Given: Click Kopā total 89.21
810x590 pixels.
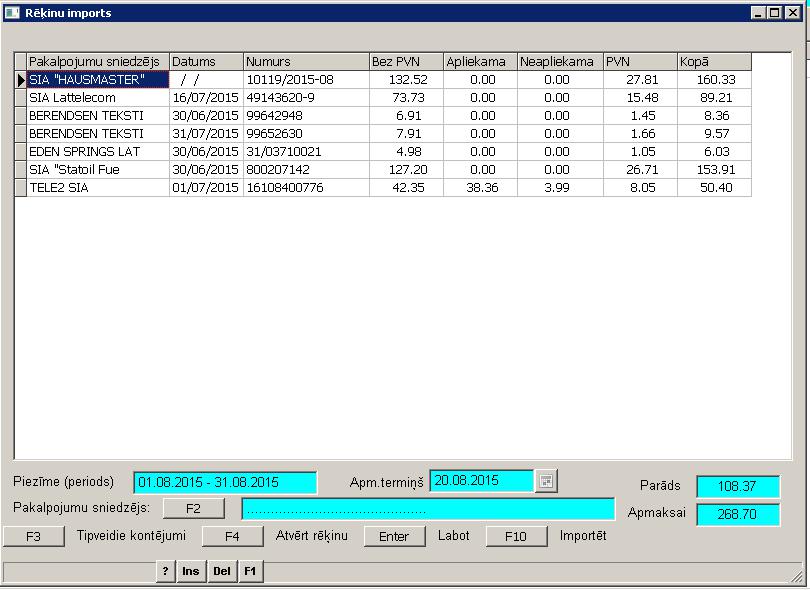Looking at the screenshot, I should point(714,98).
